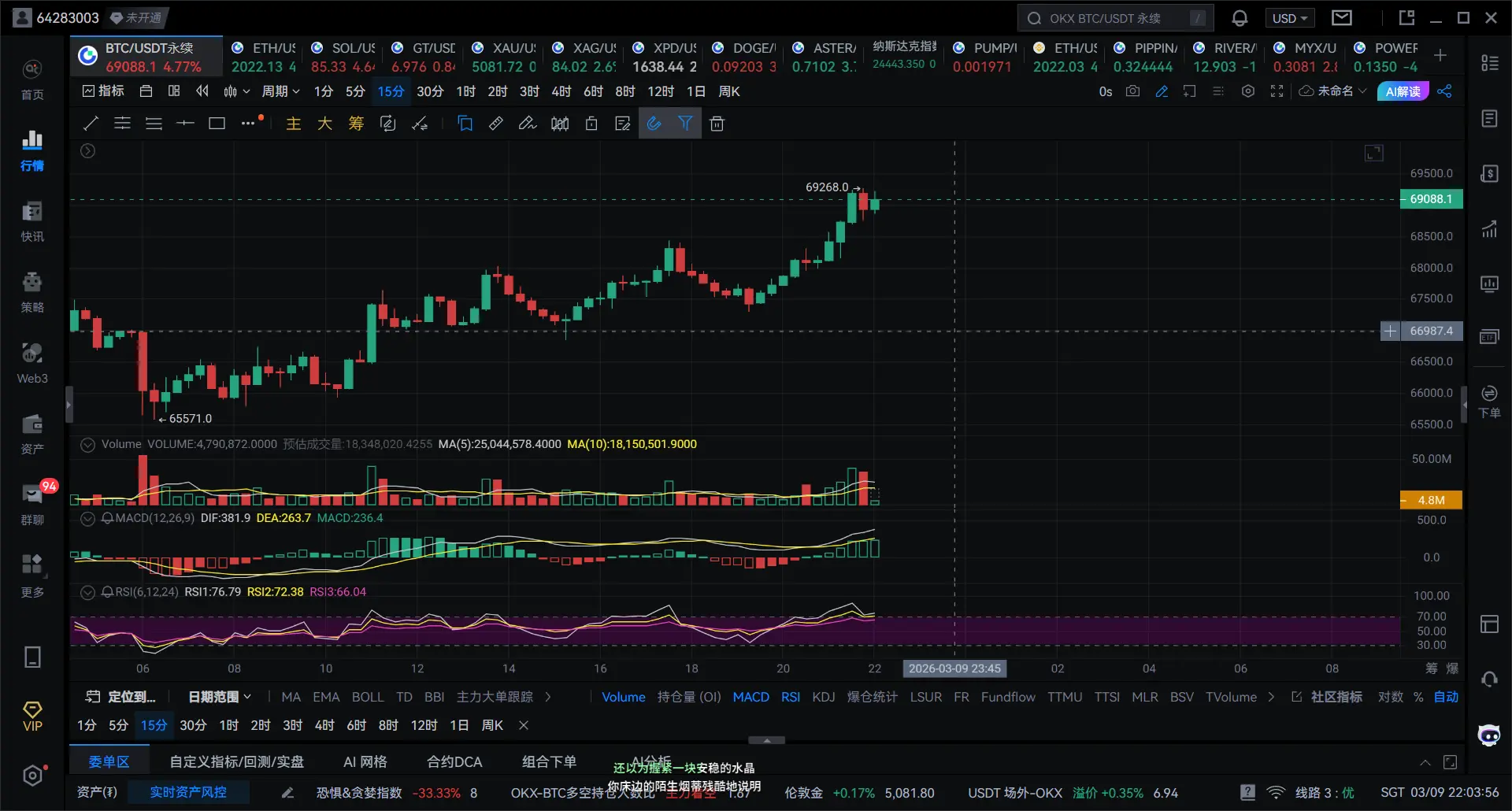The height and width of the screenshot is (811, 1512).
Task: Toggle the MACD indicator in indicator bar
Action: click(x=750, y=697)
